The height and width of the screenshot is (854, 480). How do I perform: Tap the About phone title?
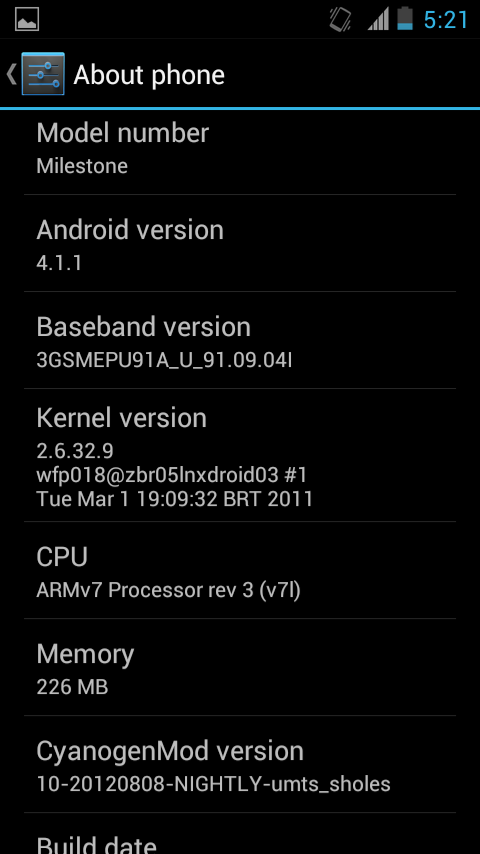(x=149, y=75)
